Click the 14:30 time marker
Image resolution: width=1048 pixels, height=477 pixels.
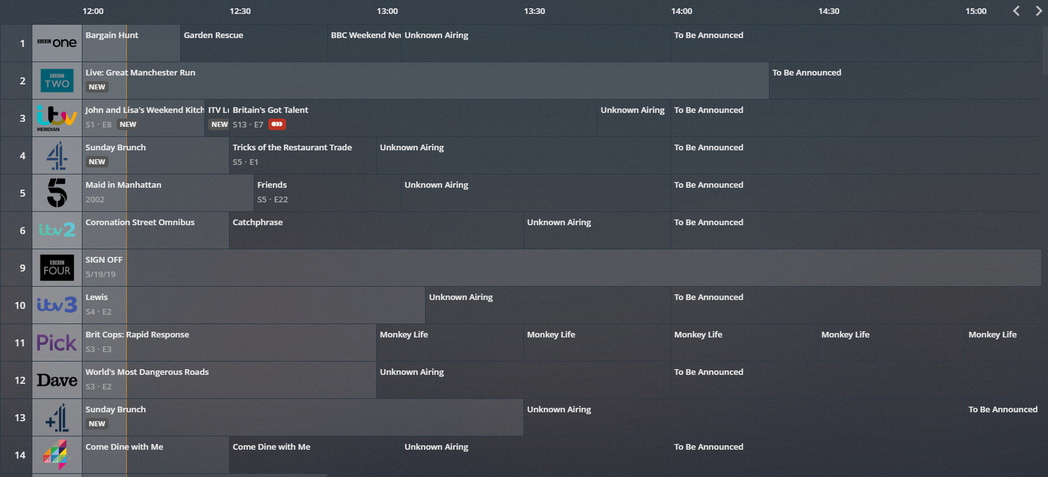click(x=829, y=11)
